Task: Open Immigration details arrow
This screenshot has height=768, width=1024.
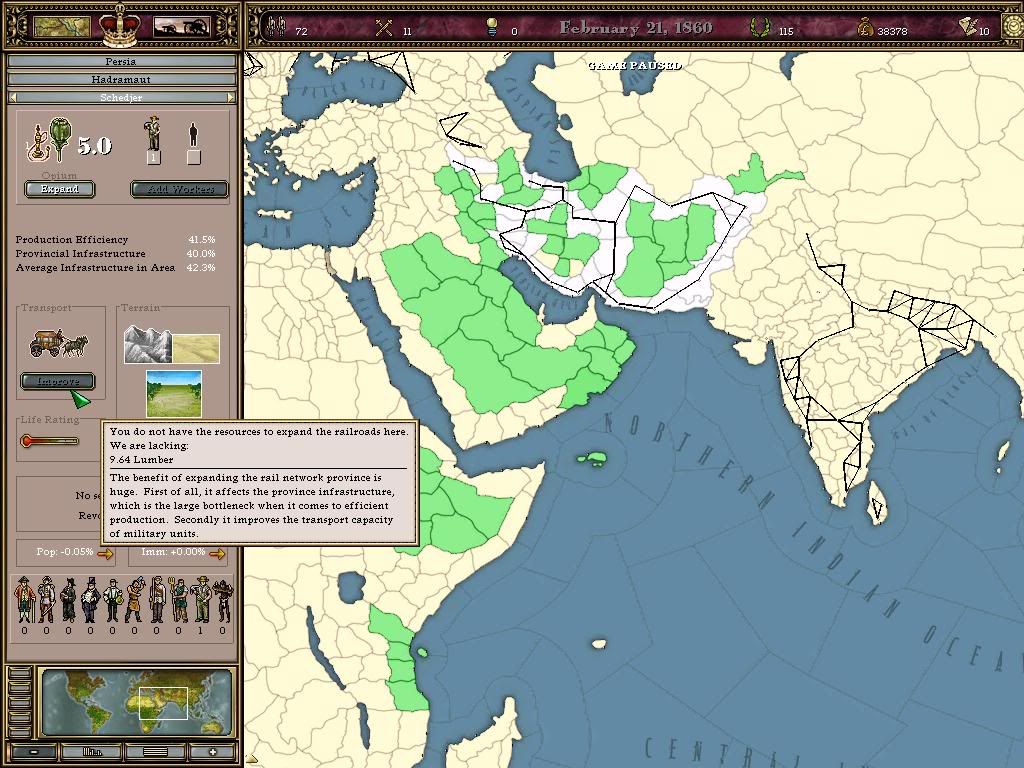Action: (x=217, y=554)
